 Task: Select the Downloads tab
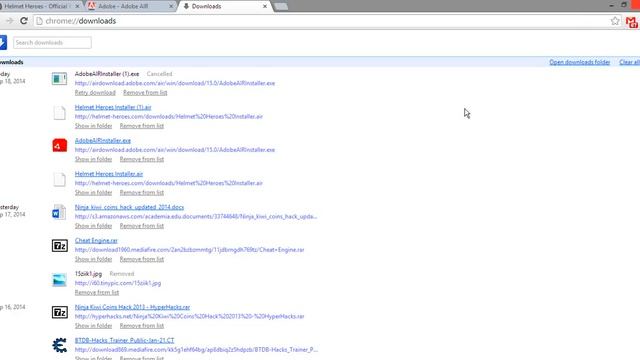[224, 6]
